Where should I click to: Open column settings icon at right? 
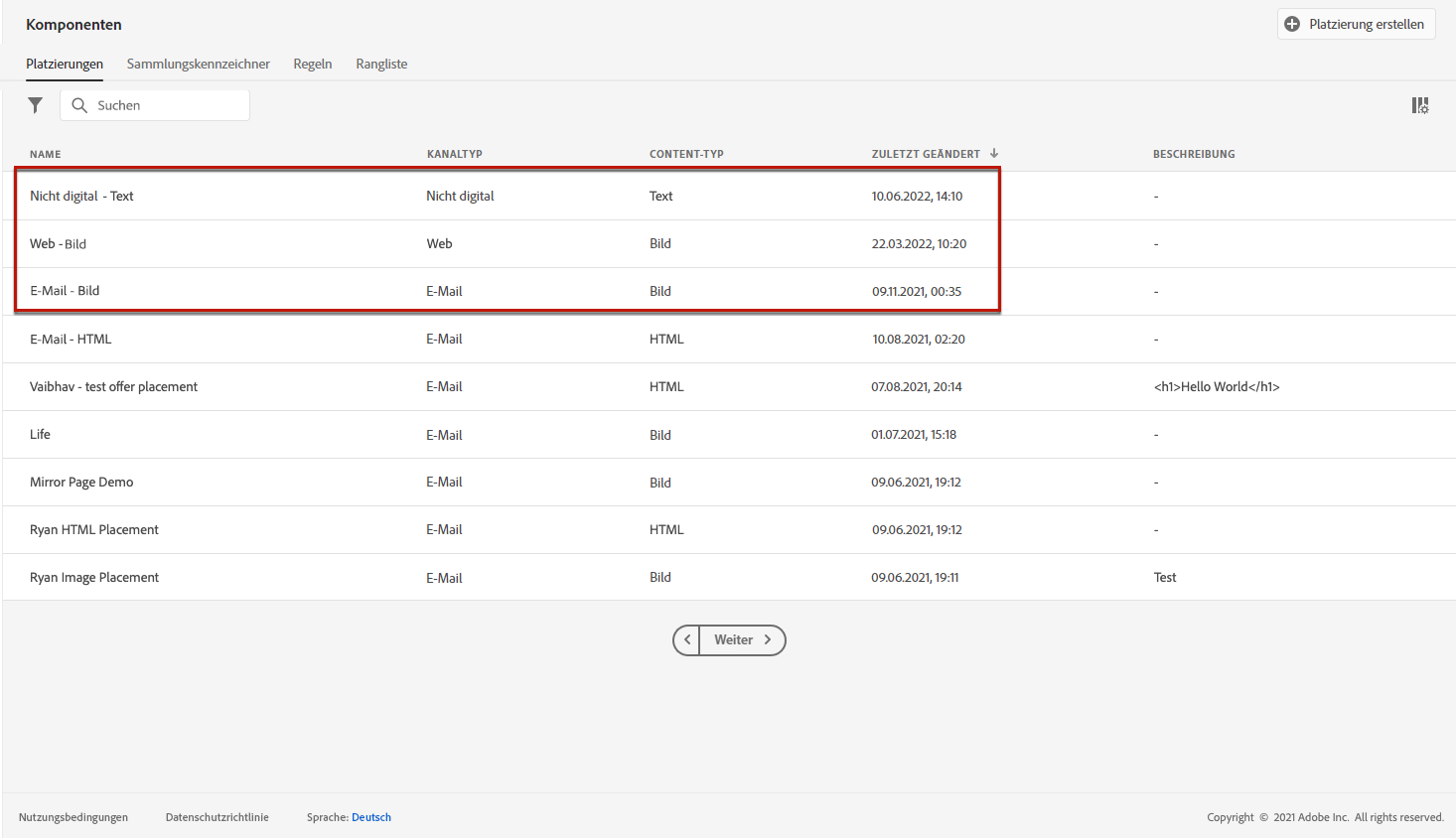coord(1420,105)
